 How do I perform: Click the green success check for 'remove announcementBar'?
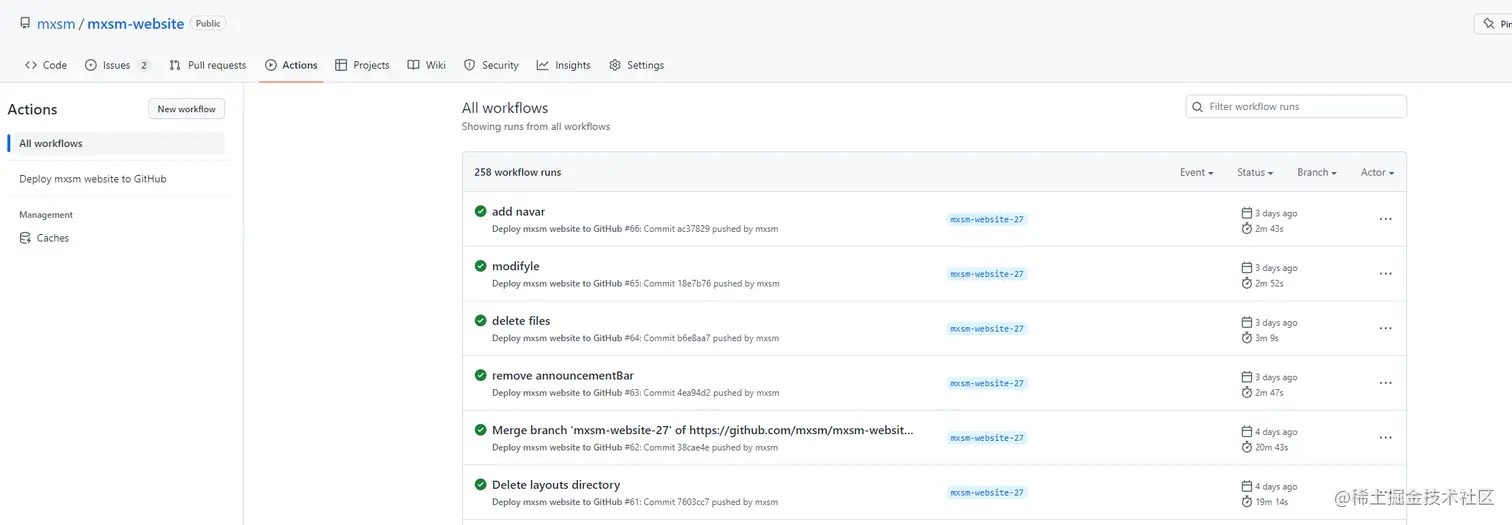pos(481,375)
